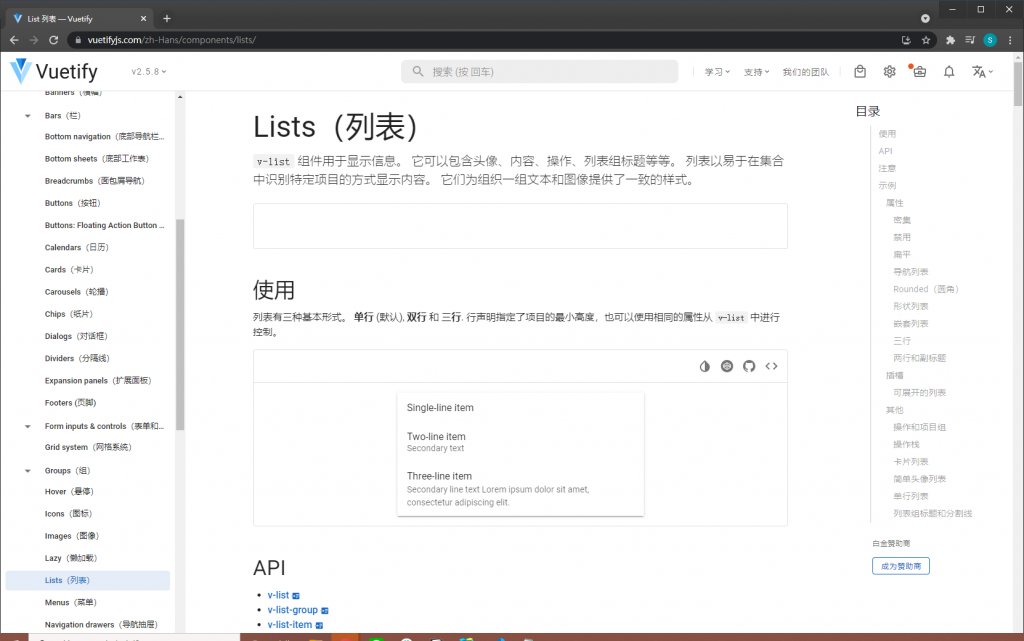Open the jobs briefcase icon with red dot
Image resolution: width=1024 pixels, height=641 pixels.
(x=919, y=71)
